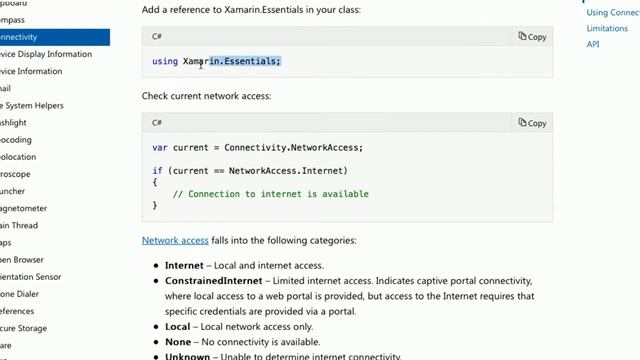The height and width of the screenshot is (360, 640).
Task: Open Orientation Sensor sidebar page
Action: [x=31, y=277]
